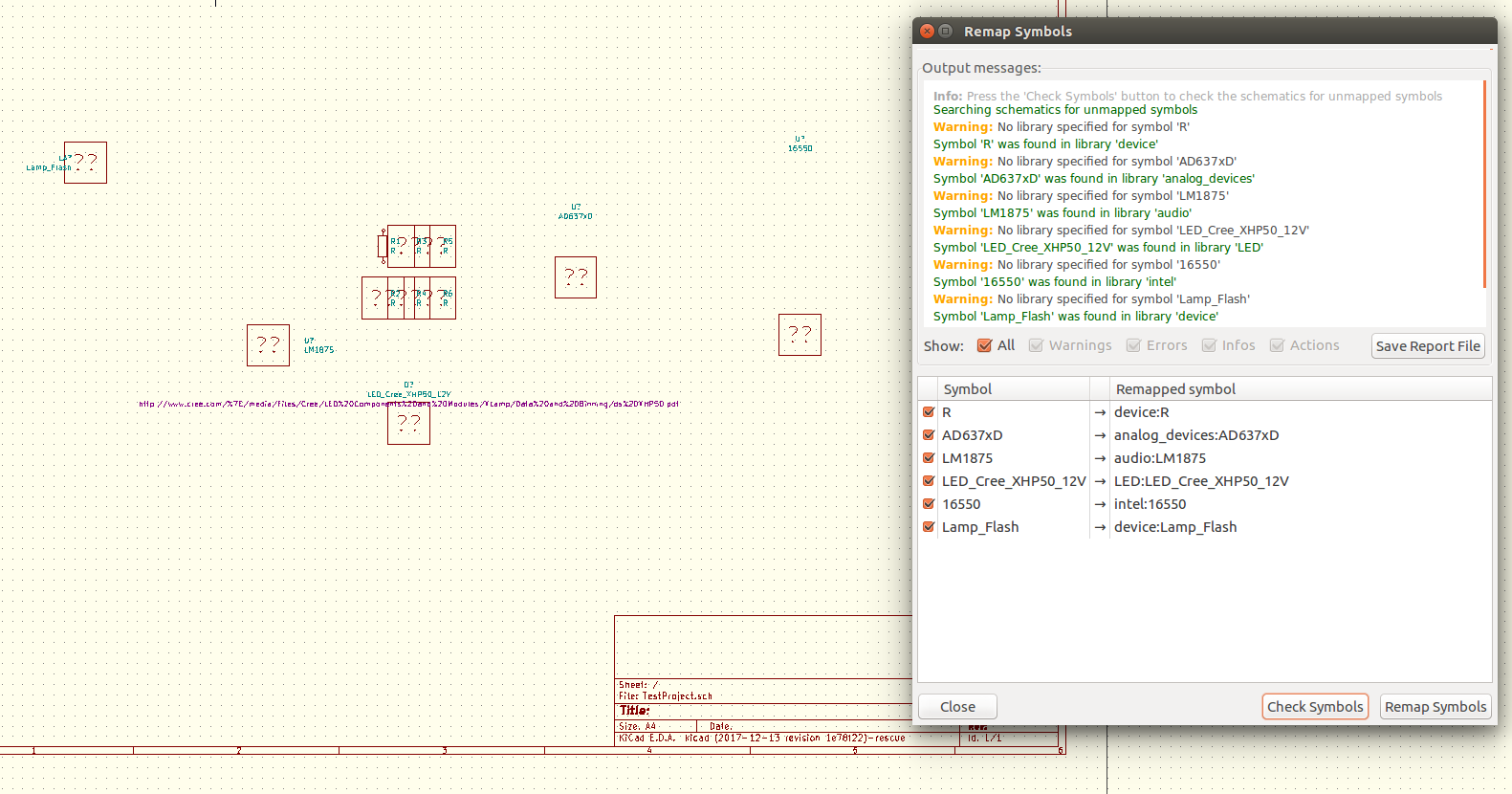Toggle the Warnings filter checkbox
Image resolution: width=1512 pixels, height=794 pixels.
click(1036, 345)
